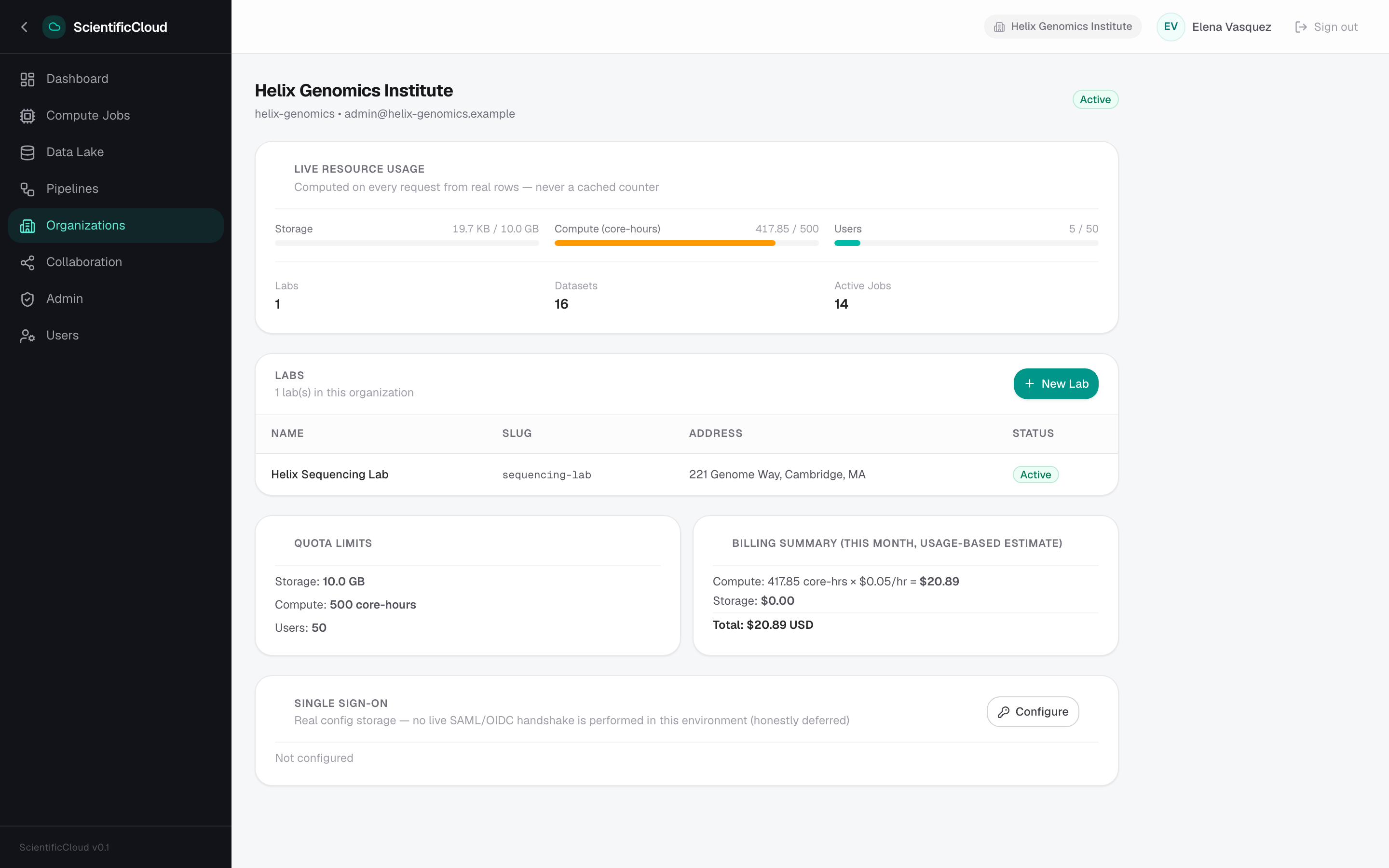Viewport: 1389px width, 868px height.
Task: Click the 19.7 KB / 10.0 GB storage value
Action: pyautogui.click(x=495, y=229)
